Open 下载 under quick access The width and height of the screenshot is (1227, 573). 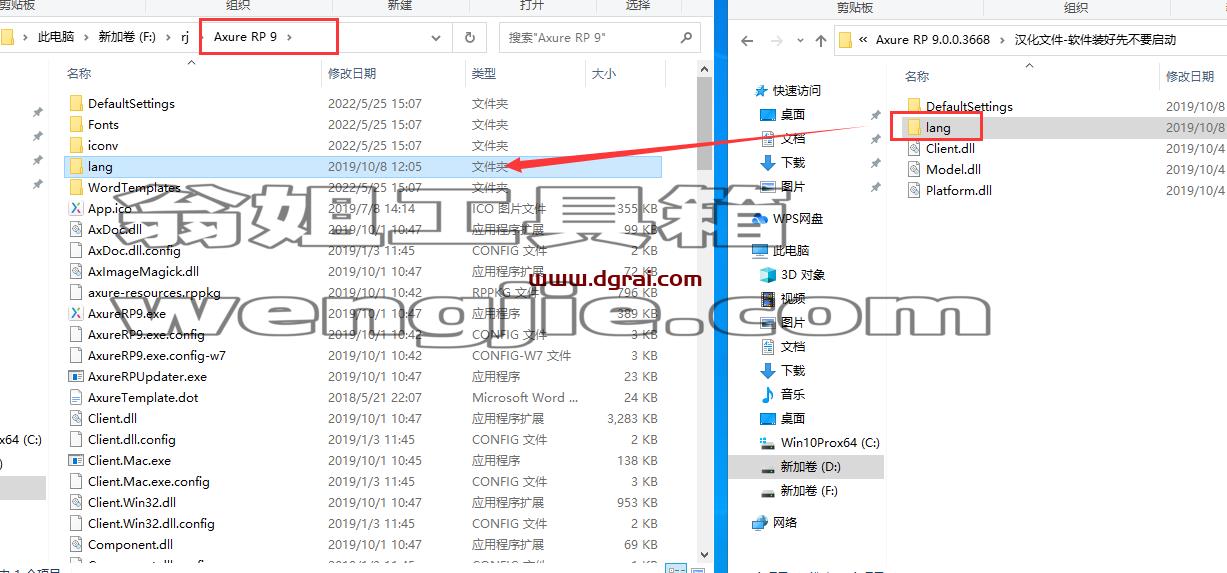tap(793, 162)
